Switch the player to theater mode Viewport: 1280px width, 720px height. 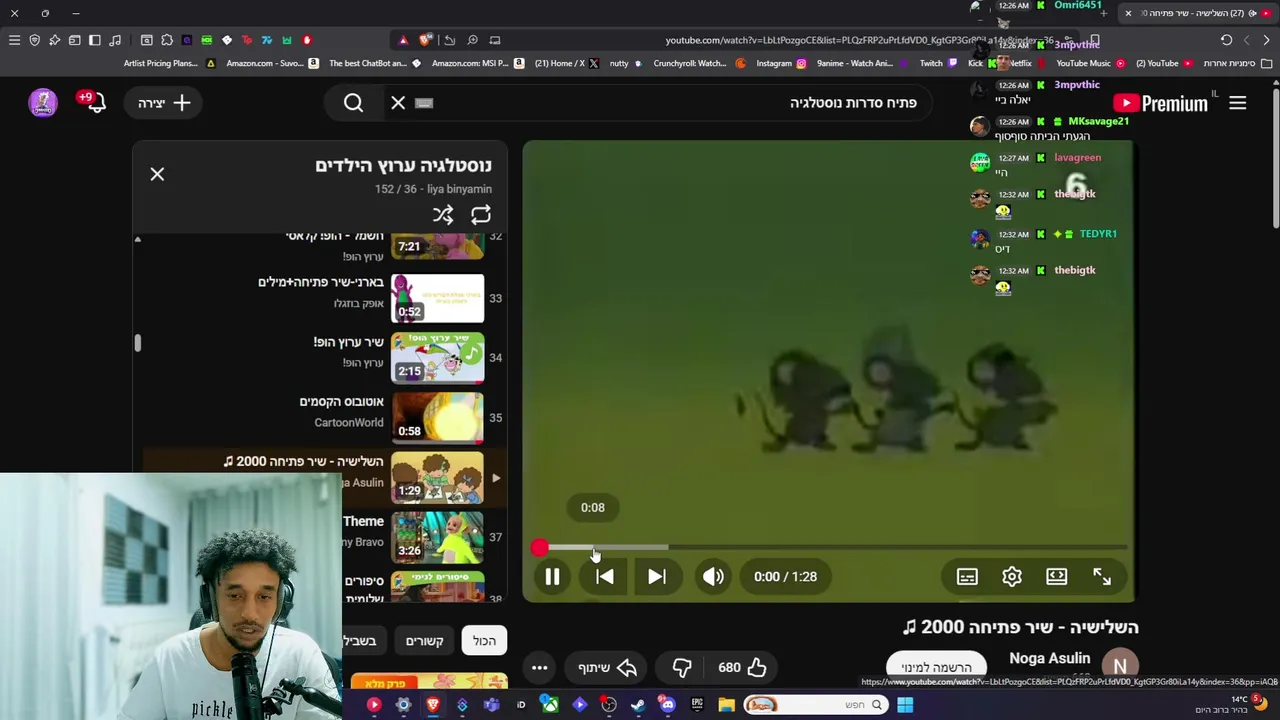point(1057,577)
